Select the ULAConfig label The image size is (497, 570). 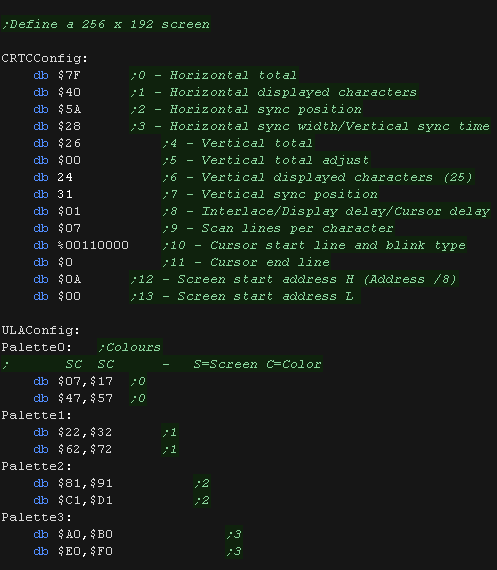(x=40, y=330)
